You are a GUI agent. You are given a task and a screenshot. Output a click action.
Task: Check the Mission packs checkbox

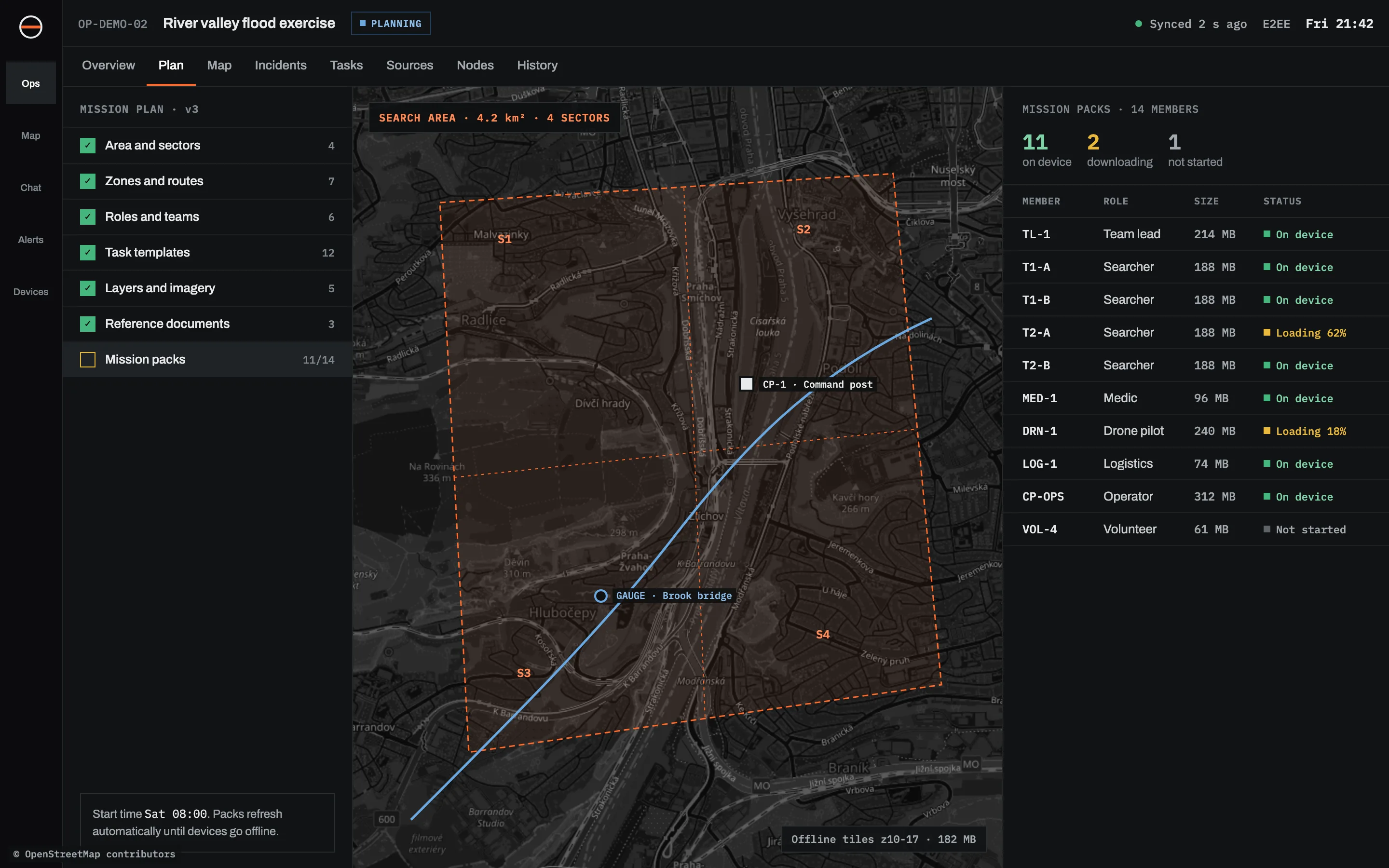pyautogui.click(x=88, y=359)
